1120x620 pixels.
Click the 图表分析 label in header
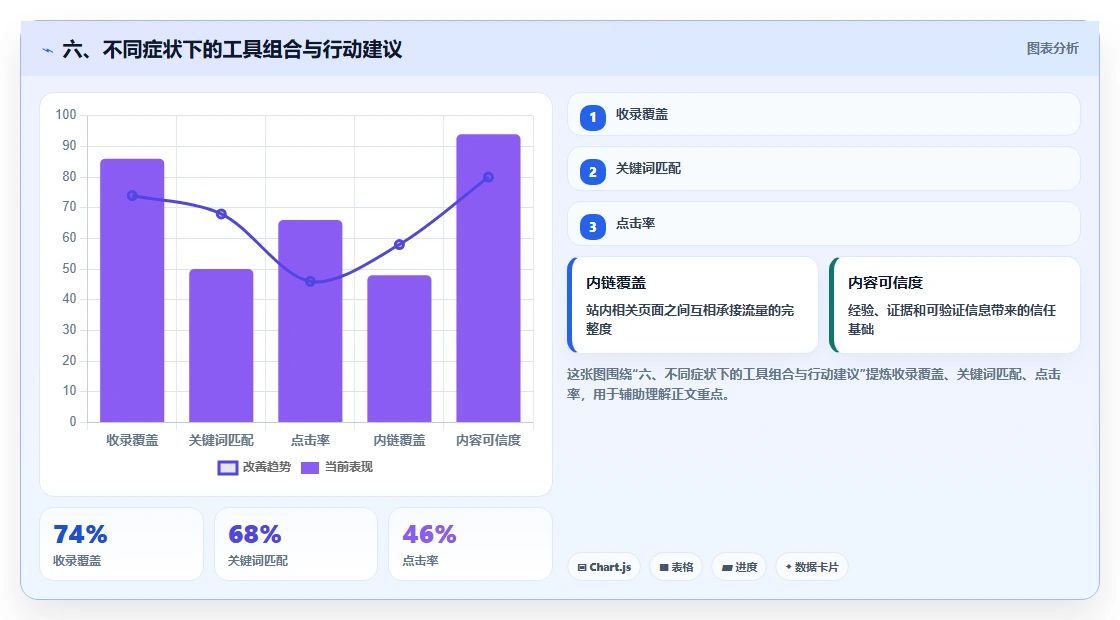click(1052, 49)
